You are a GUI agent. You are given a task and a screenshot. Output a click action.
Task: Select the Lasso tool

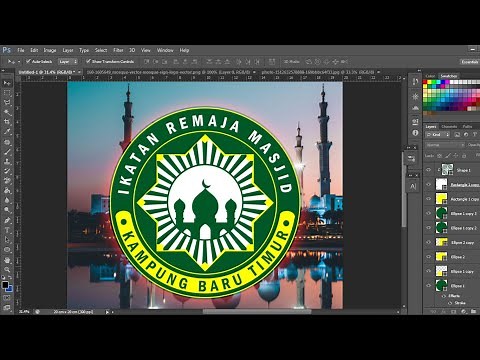coord(7,103)
